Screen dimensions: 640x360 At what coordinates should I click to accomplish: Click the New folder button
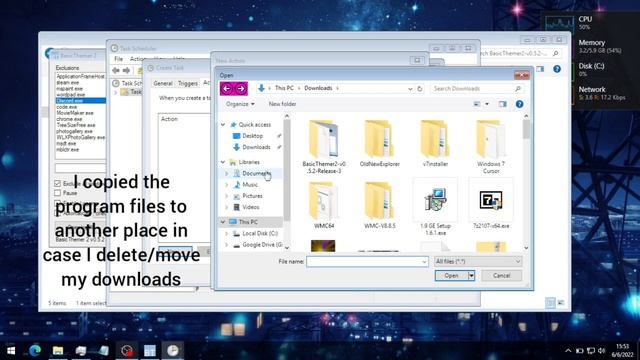282,104
